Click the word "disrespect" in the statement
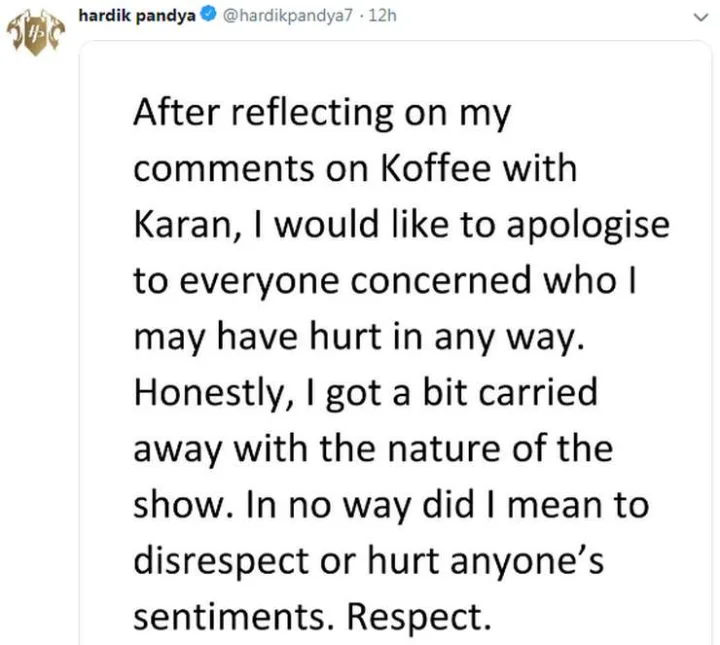This screenshot has width=720, height=645. click(x=221, y=562)
